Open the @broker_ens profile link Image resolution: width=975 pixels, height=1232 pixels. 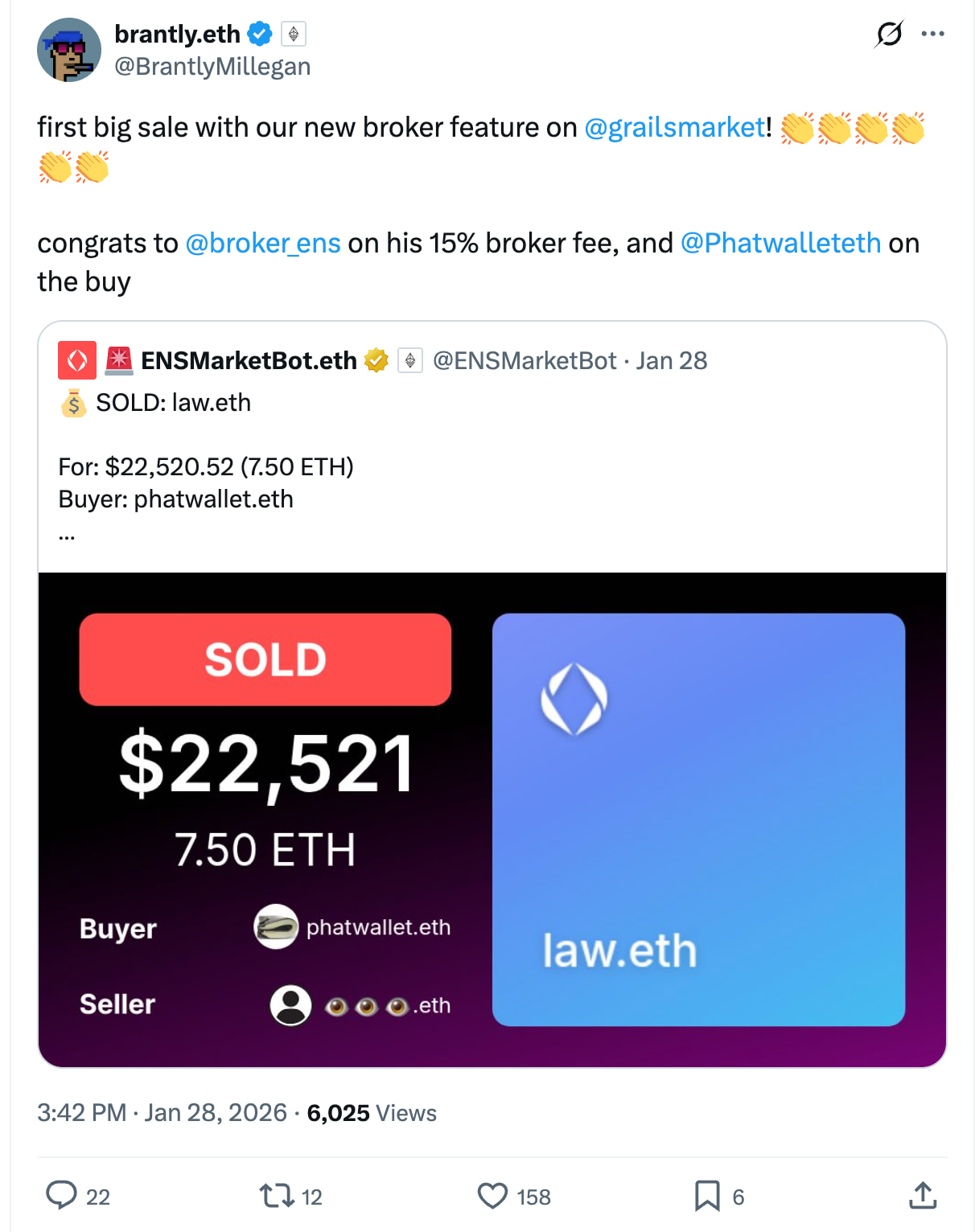pyautogui.click(x=262, y=243)
